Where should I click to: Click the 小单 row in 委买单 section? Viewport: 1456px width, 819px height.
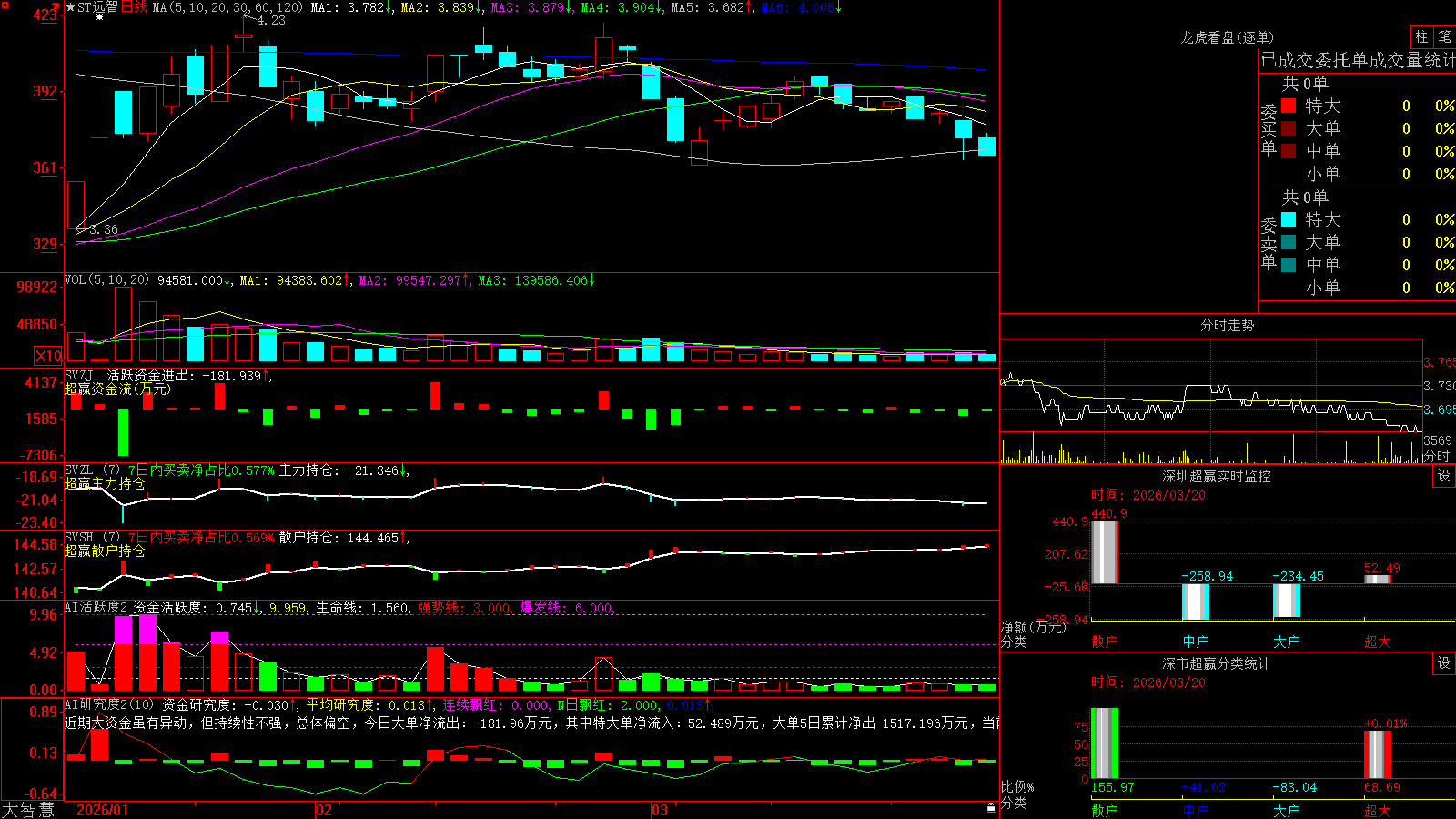coord(1369,173)
